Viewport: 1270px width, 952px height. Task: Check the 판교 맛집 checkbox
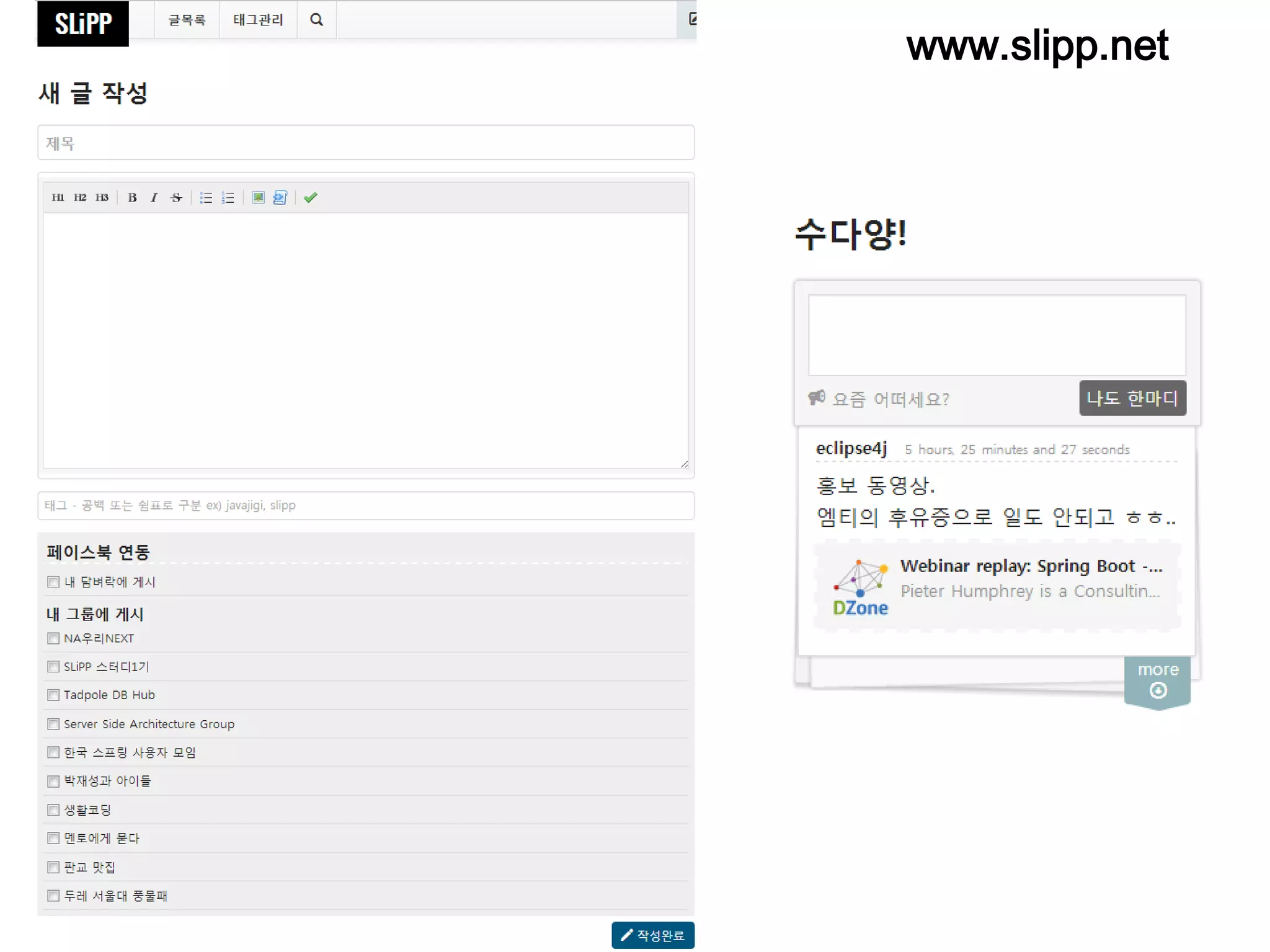(x=53, y=867)
